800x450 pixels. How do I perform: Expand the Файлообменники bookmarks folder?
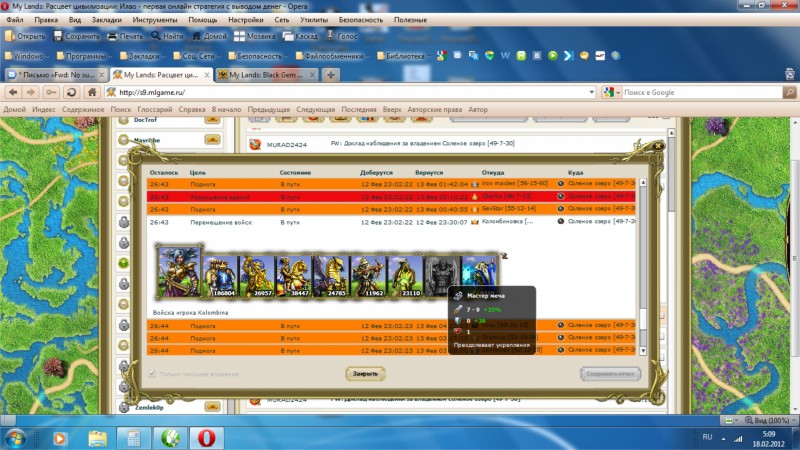[x=332, y=56]
